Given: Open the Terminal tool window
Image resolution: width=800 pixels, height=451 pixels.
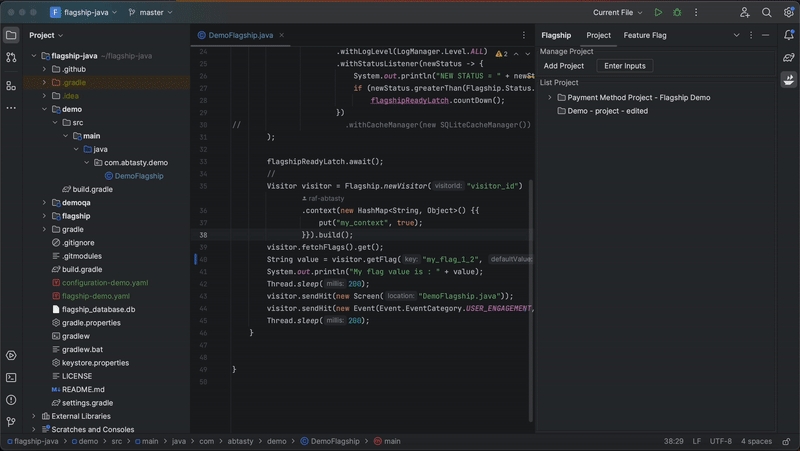Looking at the screenshot, I should point(11,377).
